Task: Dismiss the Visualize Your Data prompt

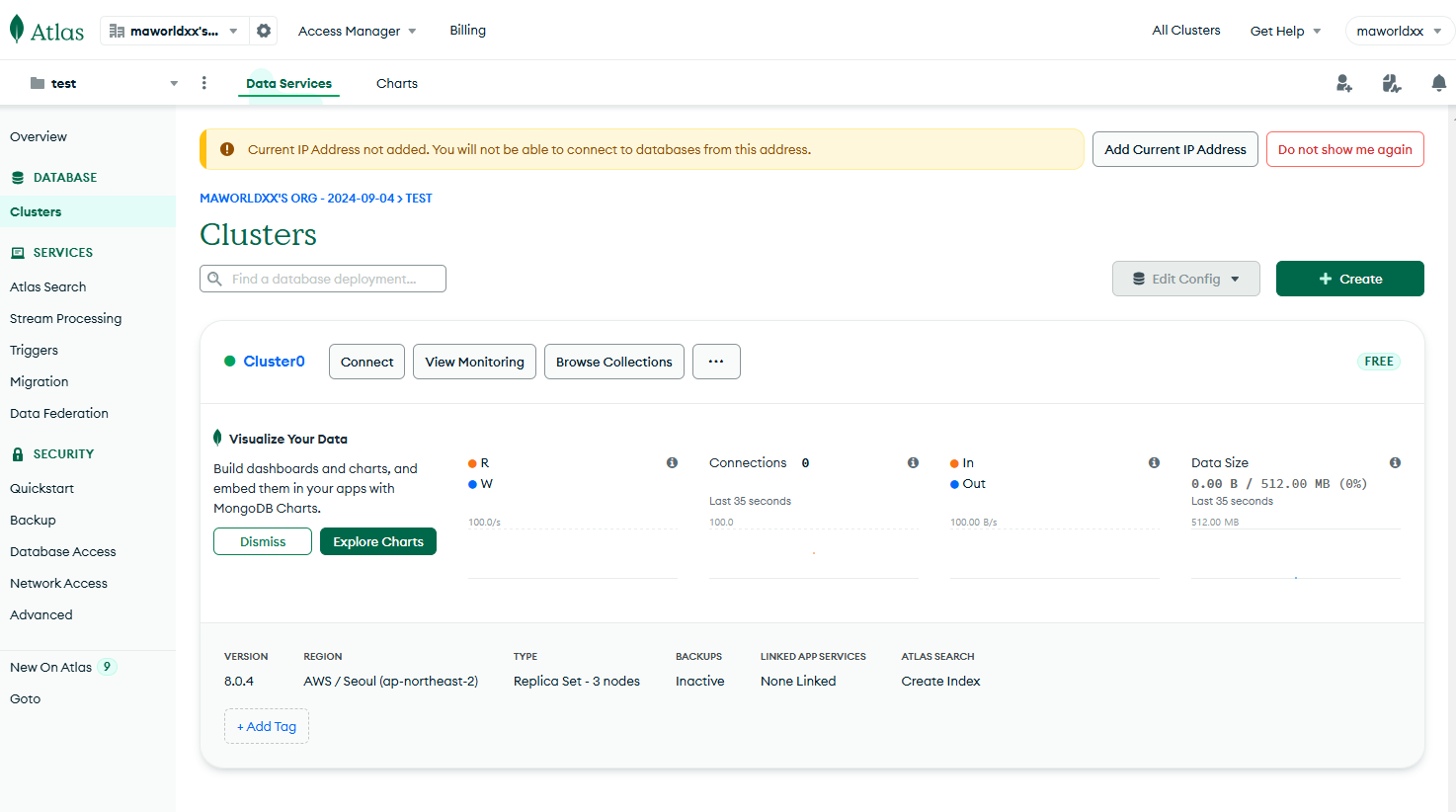Action: click(263, 541)
